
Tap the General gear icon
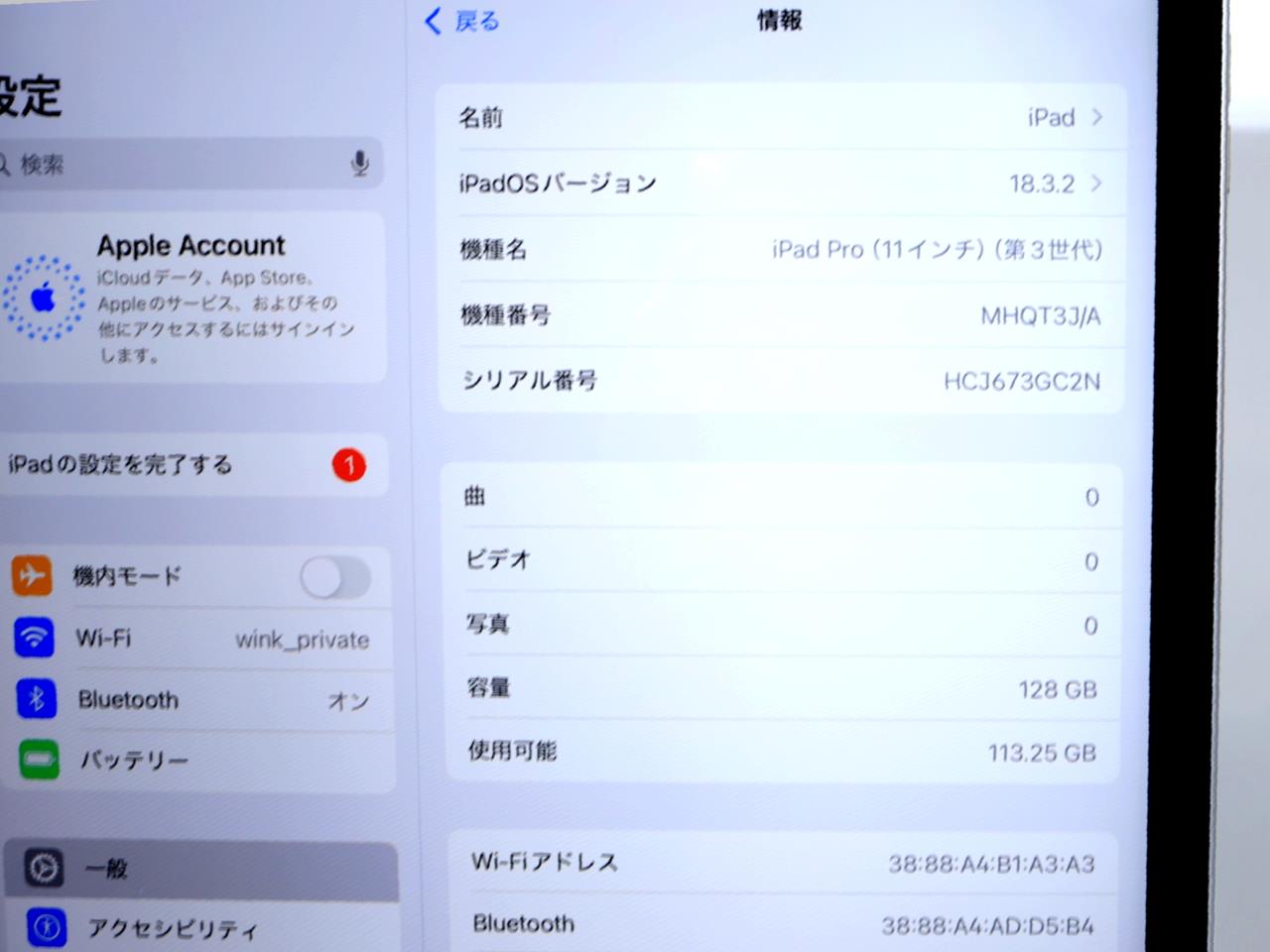[44, 868]
